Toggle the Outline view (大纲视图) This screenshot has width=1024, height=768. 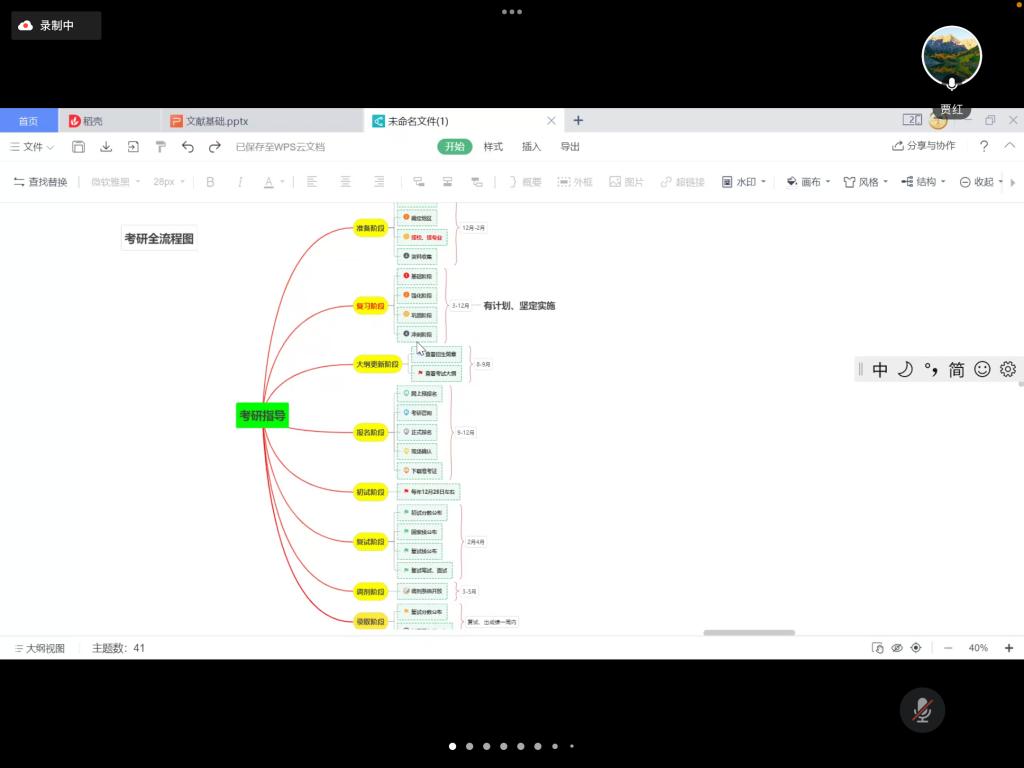[x=40, y=648]
